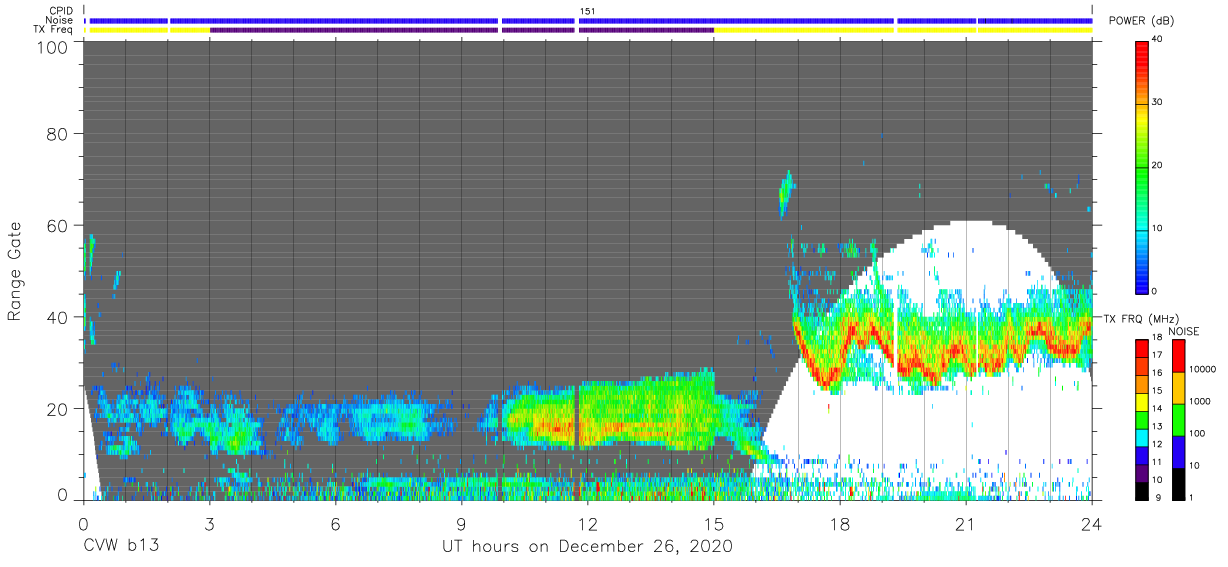Click x-axis tick label '12'
This screenshot has height=567, width=1228.
pyautogui.click(x=587, y=523)
